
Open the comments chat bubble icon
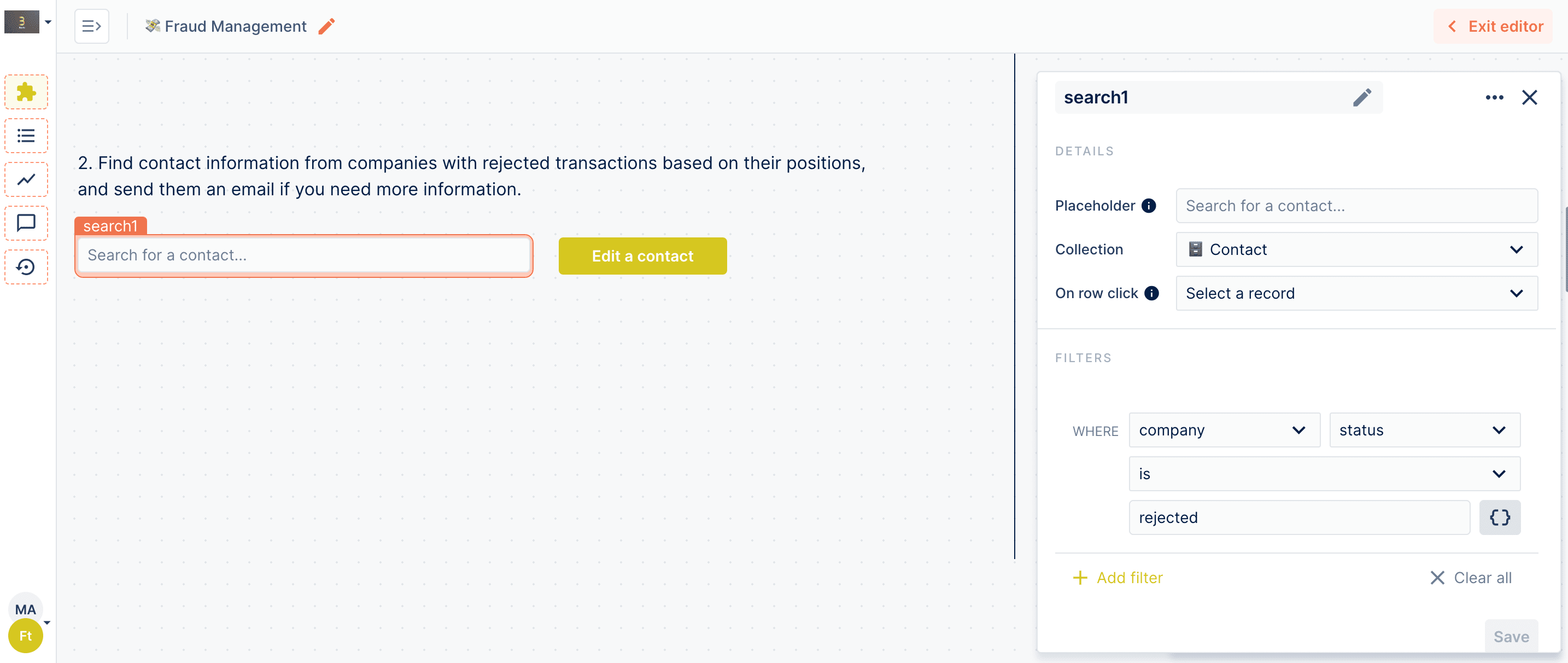26,223
